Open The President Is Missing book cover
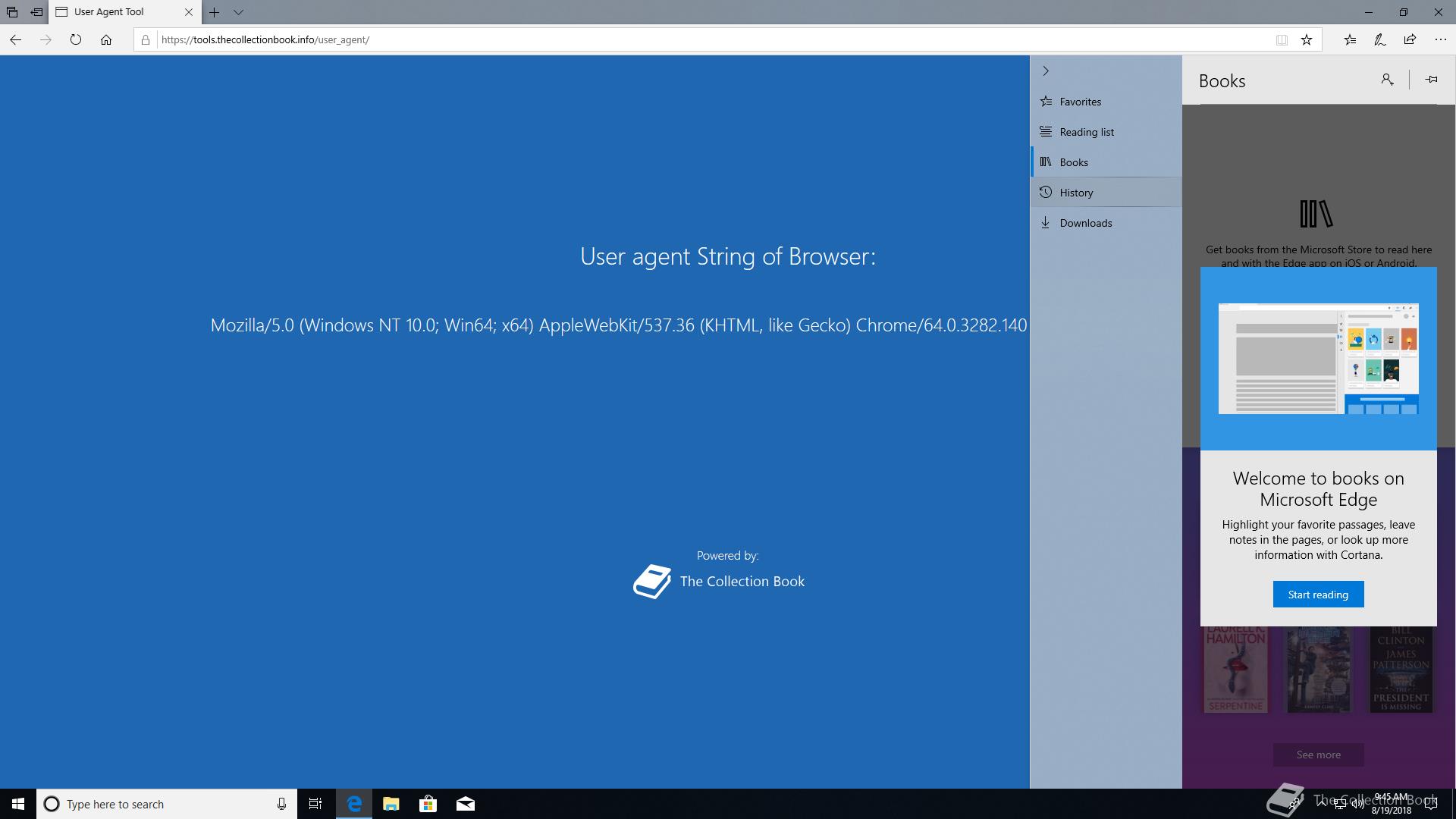The image size is (1456, 819). coord(1401,670)
